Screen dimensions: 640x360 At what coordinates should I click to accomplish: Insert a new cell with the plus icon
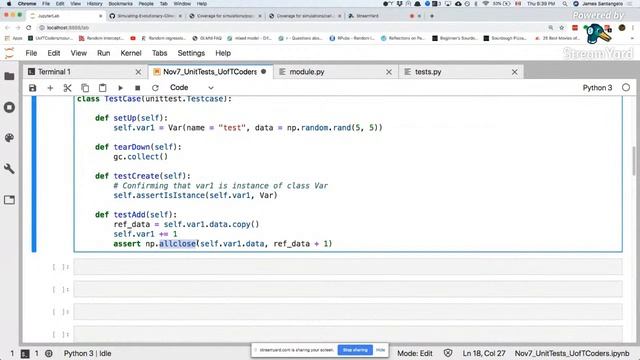coord(50,88)
